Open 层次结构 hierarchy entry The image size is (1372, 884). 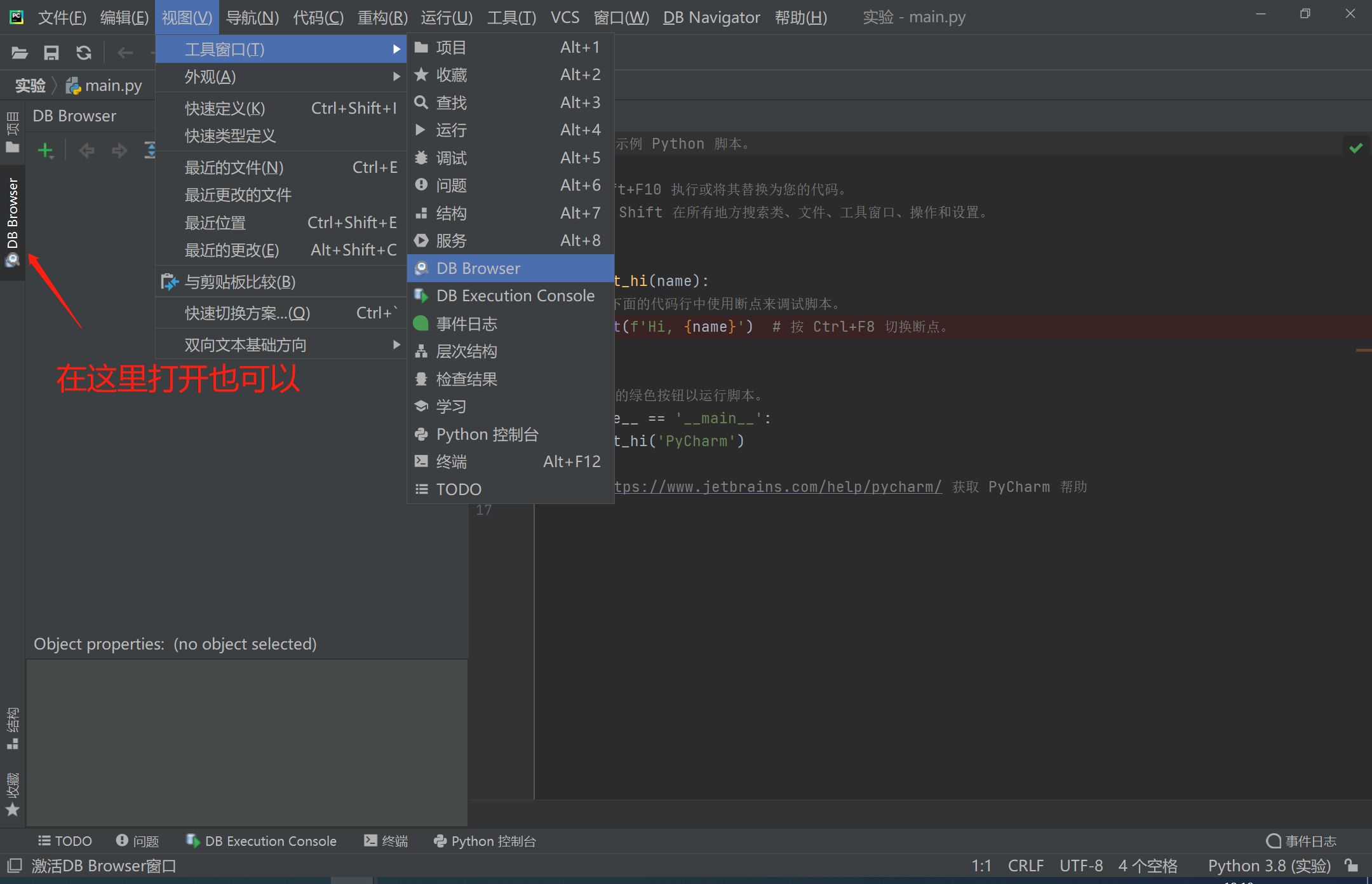(510, 351)
